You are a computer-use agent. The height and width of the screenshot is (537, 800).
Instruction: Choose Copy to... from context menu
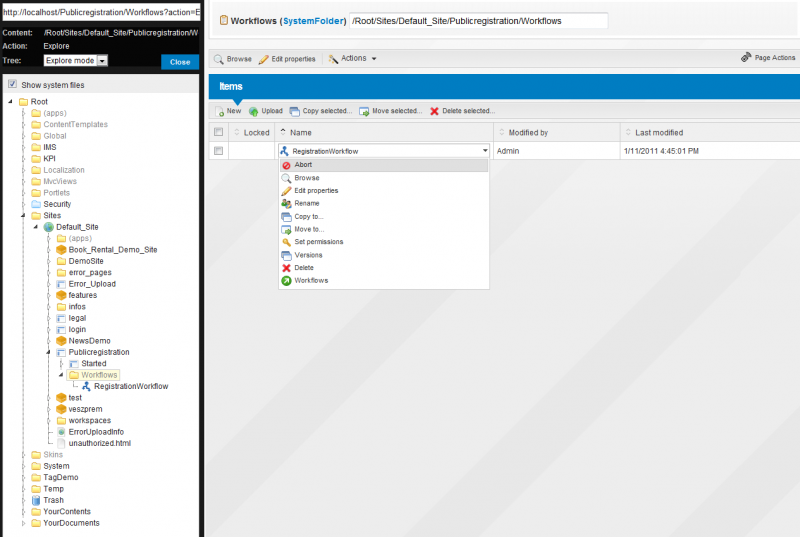[x=384, y=217]
